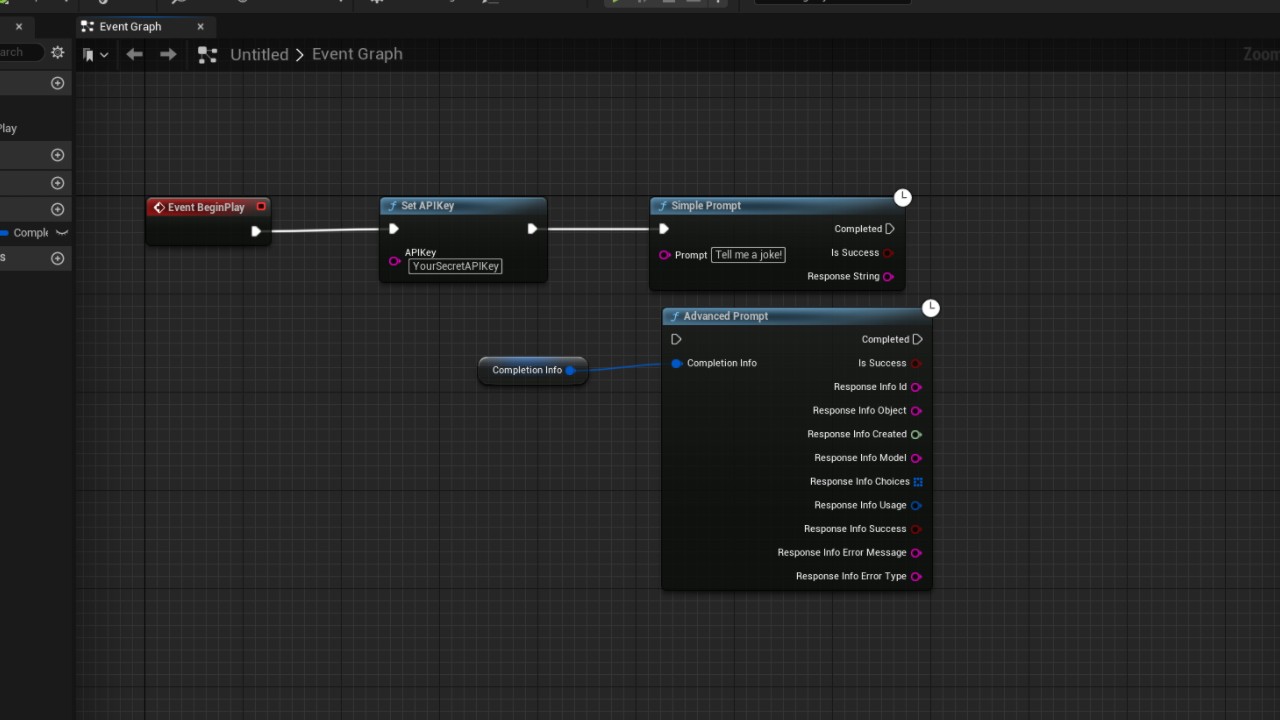1280x720 pixels.
Task: Click the Response Info Object pin
Action: coord(916,411)
